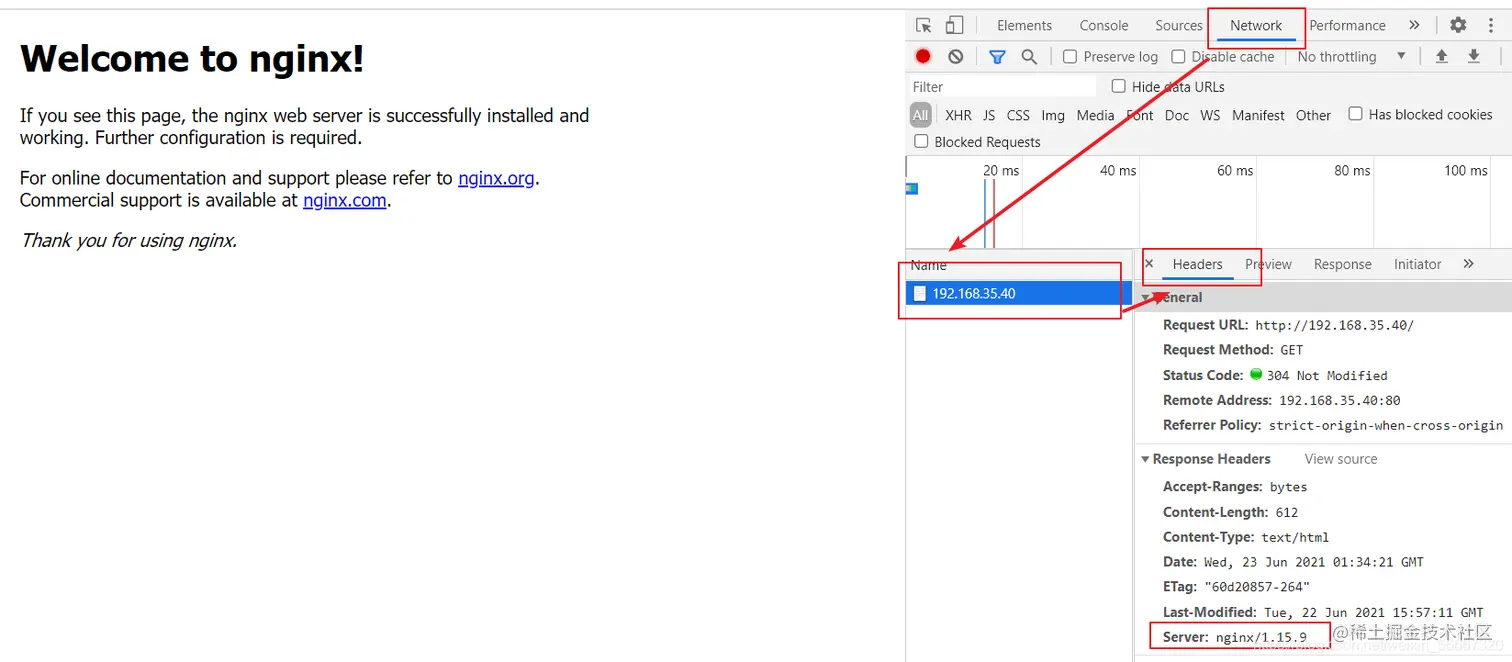Filter requests by Img

click(x=1053, y=115)
